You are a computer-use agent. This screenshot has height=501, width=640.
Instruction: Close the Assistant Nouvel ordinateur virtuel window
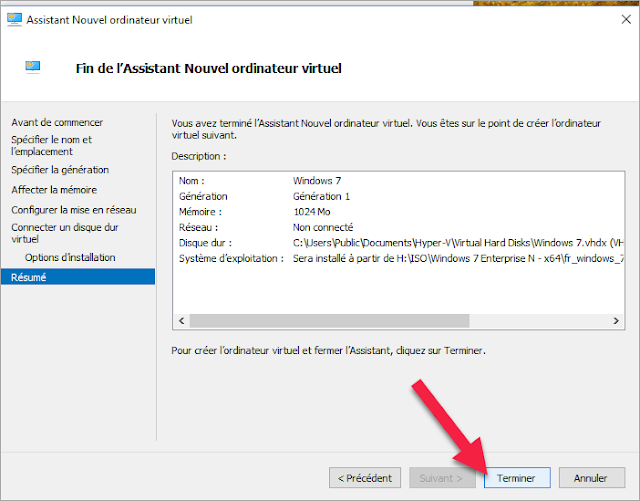[x=626, y=19]
